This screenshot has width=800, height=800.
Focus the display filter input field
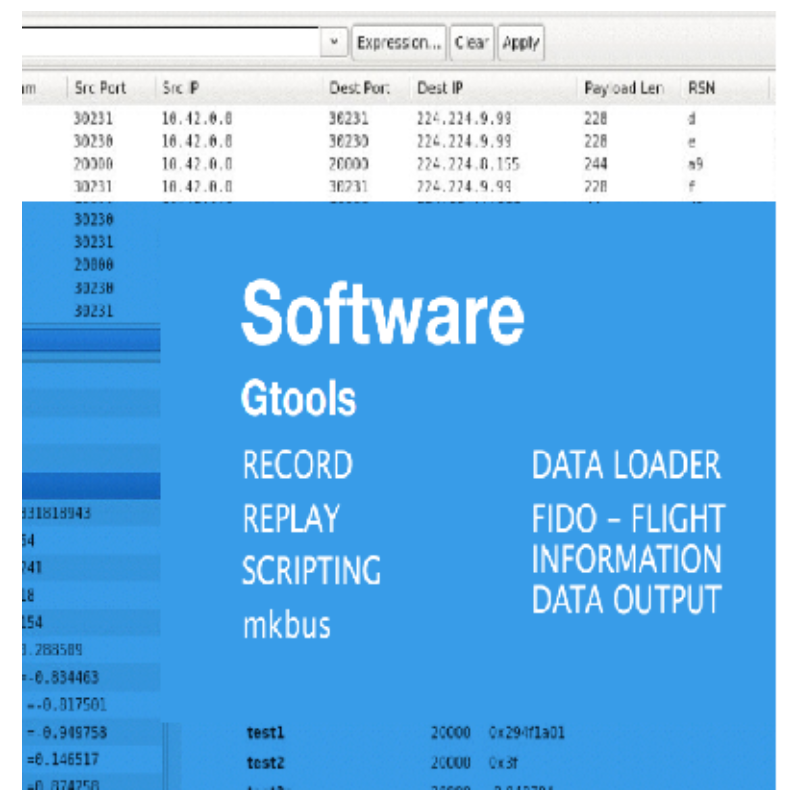pyautogui.click(x=170, y=42)
